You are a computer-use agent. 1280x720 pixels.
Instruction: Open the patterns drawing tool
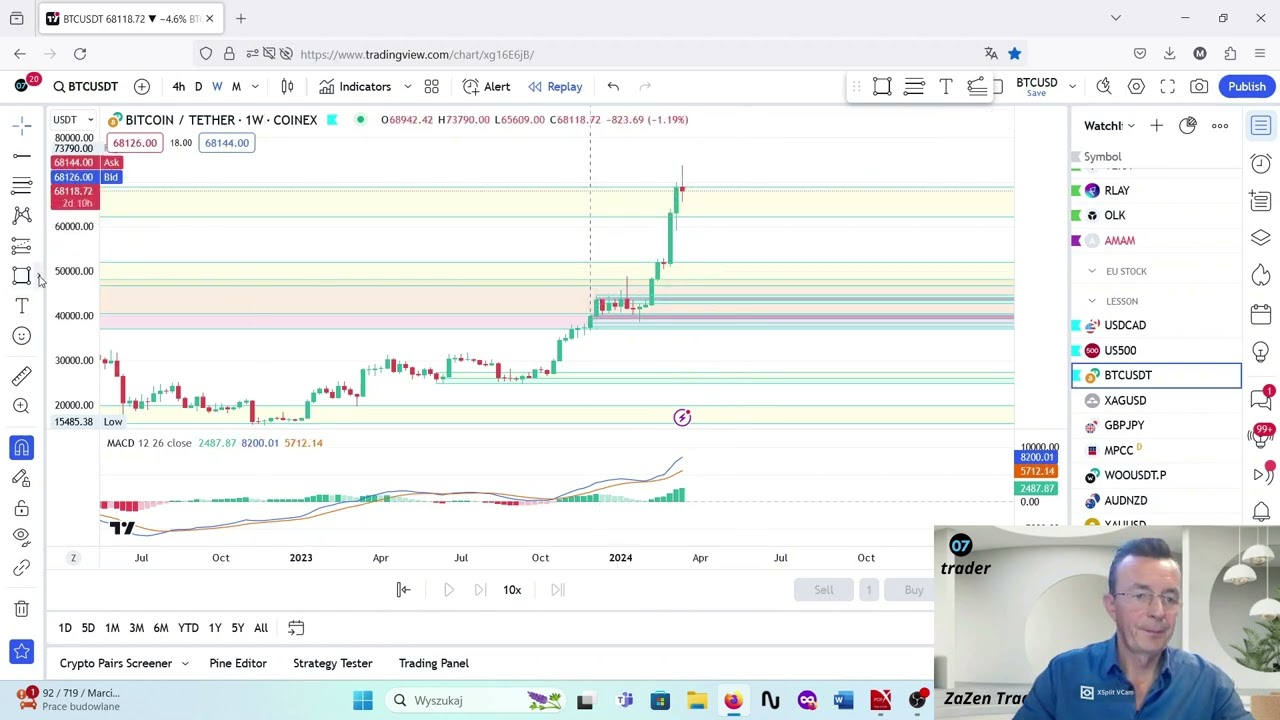(21, 215)
